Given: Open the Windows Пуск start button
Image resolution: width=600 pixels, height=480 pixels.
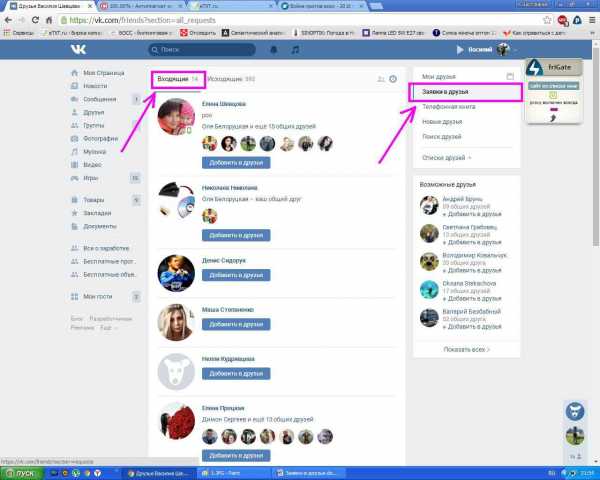Looking at the screenshot, I should coord(21,473).
